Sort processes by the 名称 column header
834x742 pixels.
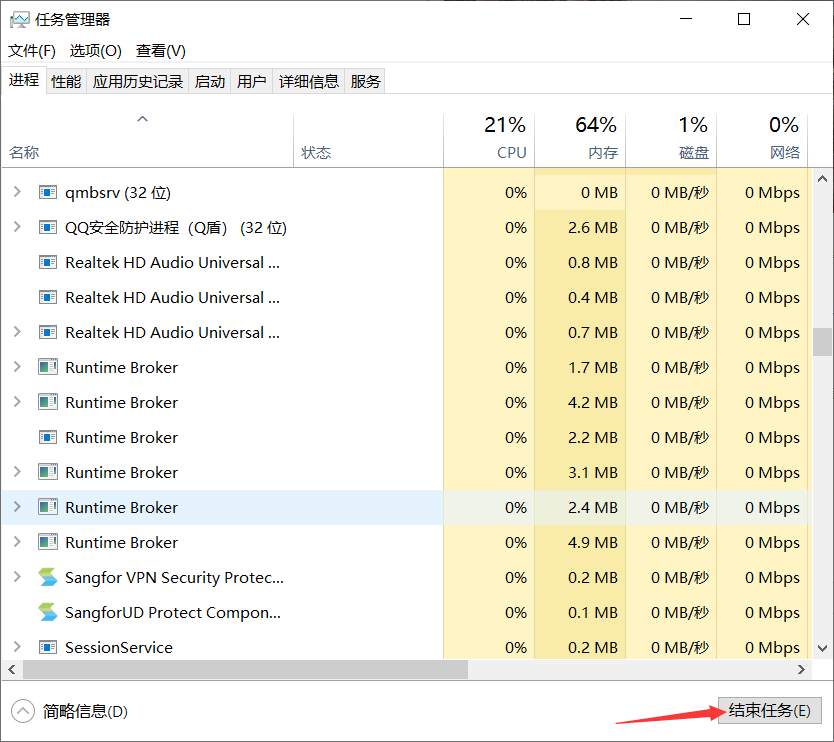[x=147, y=140]
